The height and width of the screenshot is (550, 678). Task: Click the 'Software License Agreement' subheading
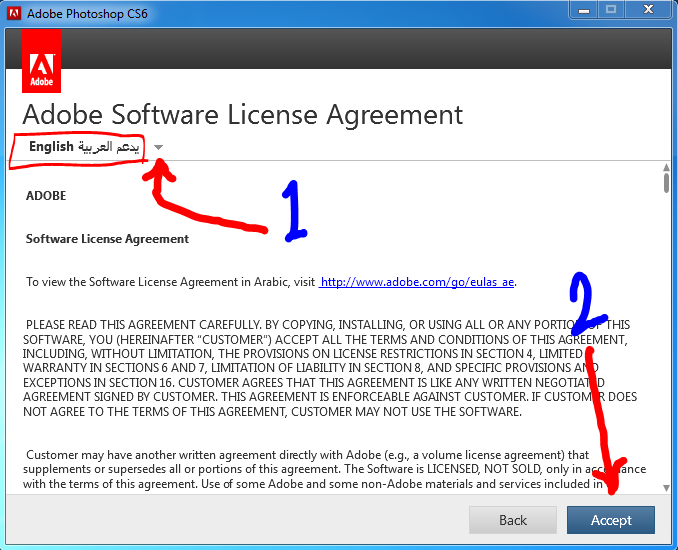107,239
